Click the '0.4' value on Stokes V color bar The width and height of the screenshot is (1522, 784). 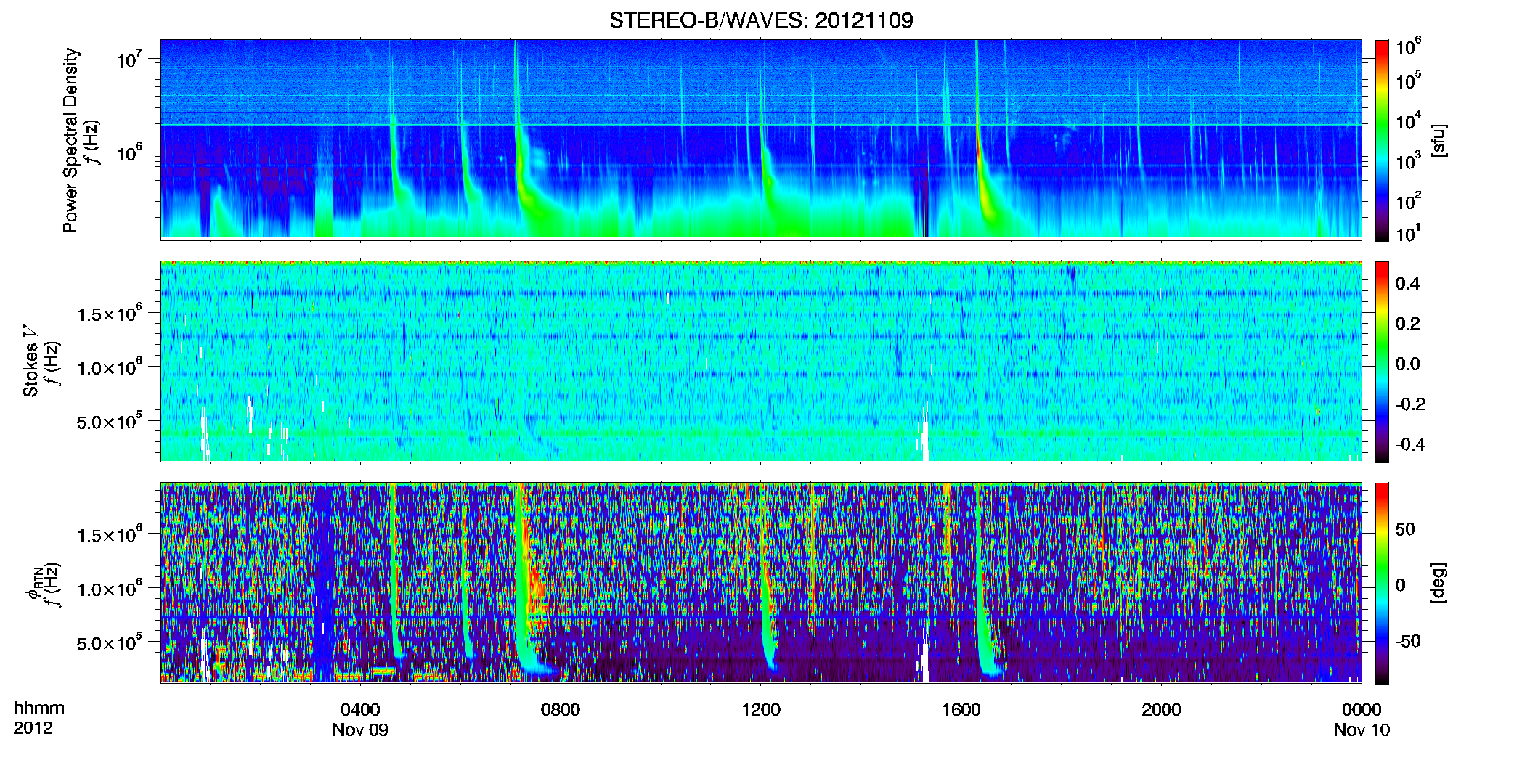tap(1407, 284)
